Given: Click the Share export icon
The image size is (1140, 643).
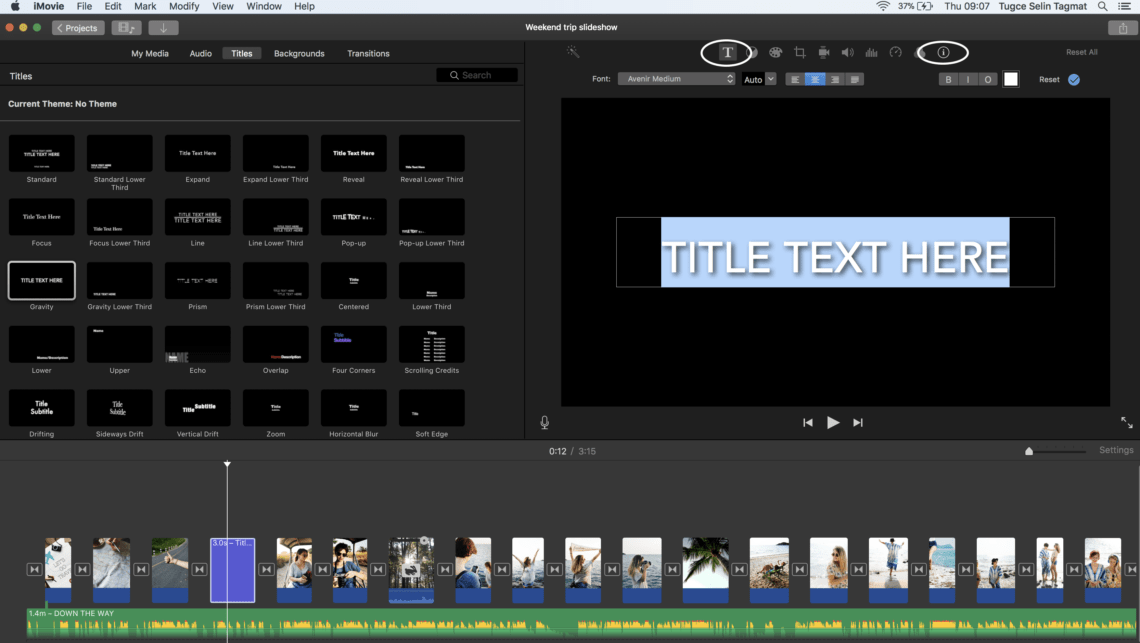Looking at the screenshot, I should (1123, 28).
